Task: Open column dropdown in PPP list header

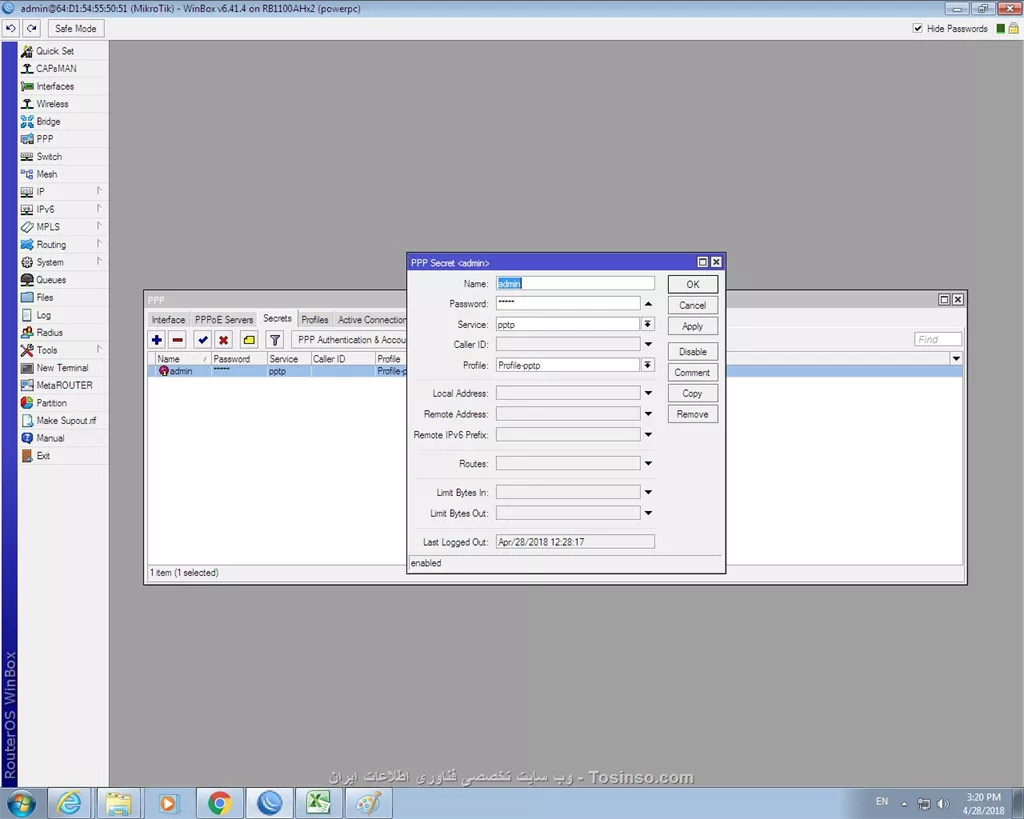Action: (956, 359)
